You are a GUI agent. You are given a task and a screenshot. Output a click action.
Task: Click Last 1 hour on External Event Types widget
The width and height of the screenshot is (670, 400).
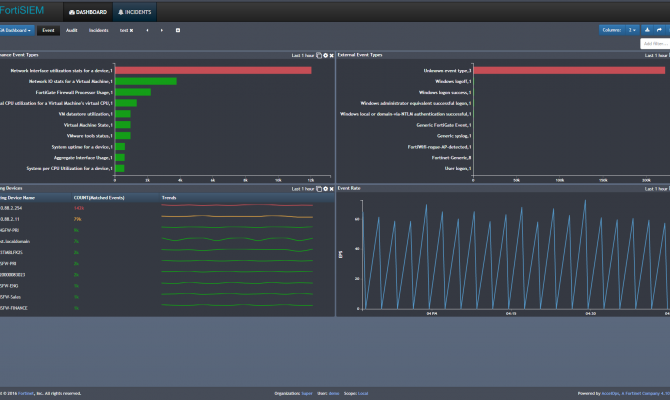(656, 56)
